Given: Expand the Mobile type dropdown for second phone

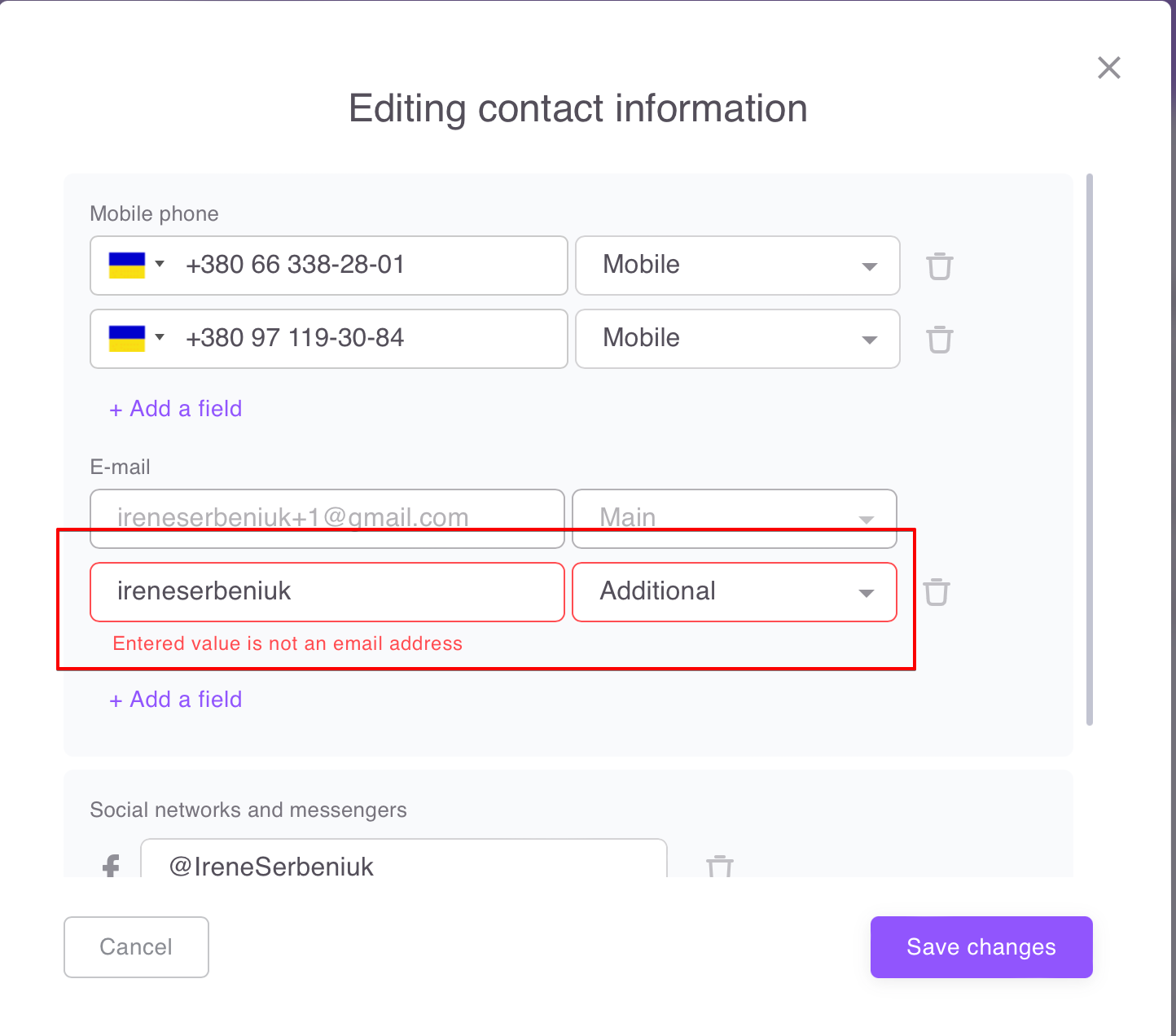Looking at the screenshot, I should [x=737, y=339].
